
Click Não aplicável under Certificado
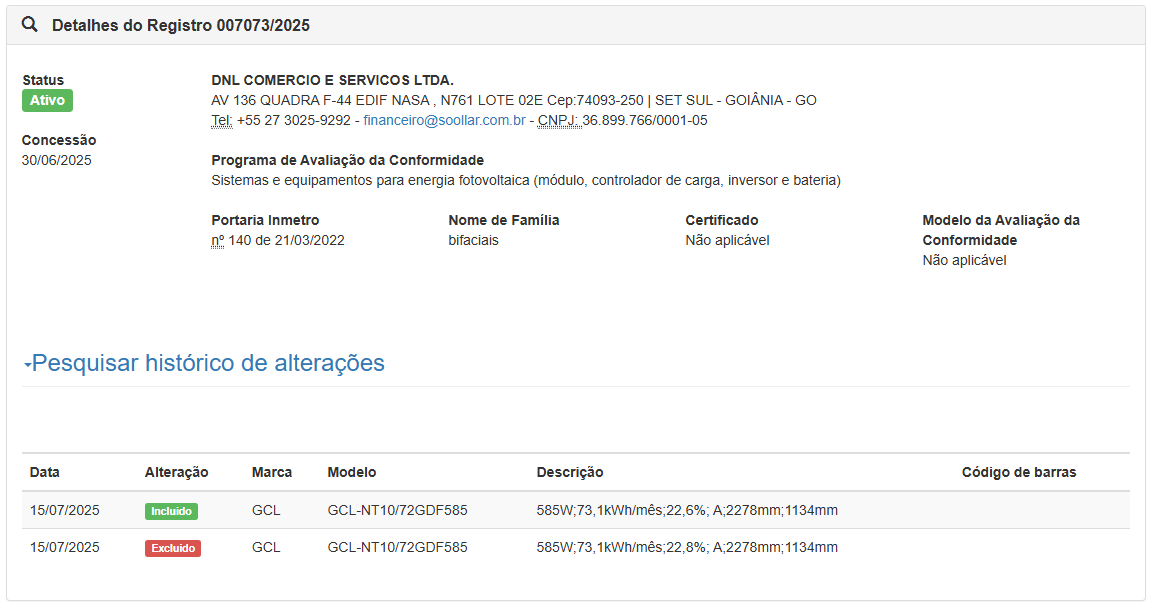coord(727,240)
